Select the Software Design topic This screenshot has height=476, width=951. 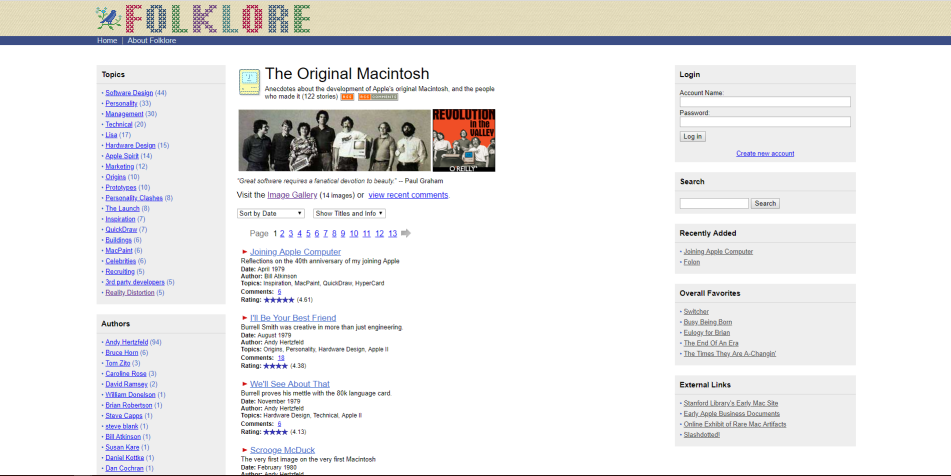(x=129, y=93)
